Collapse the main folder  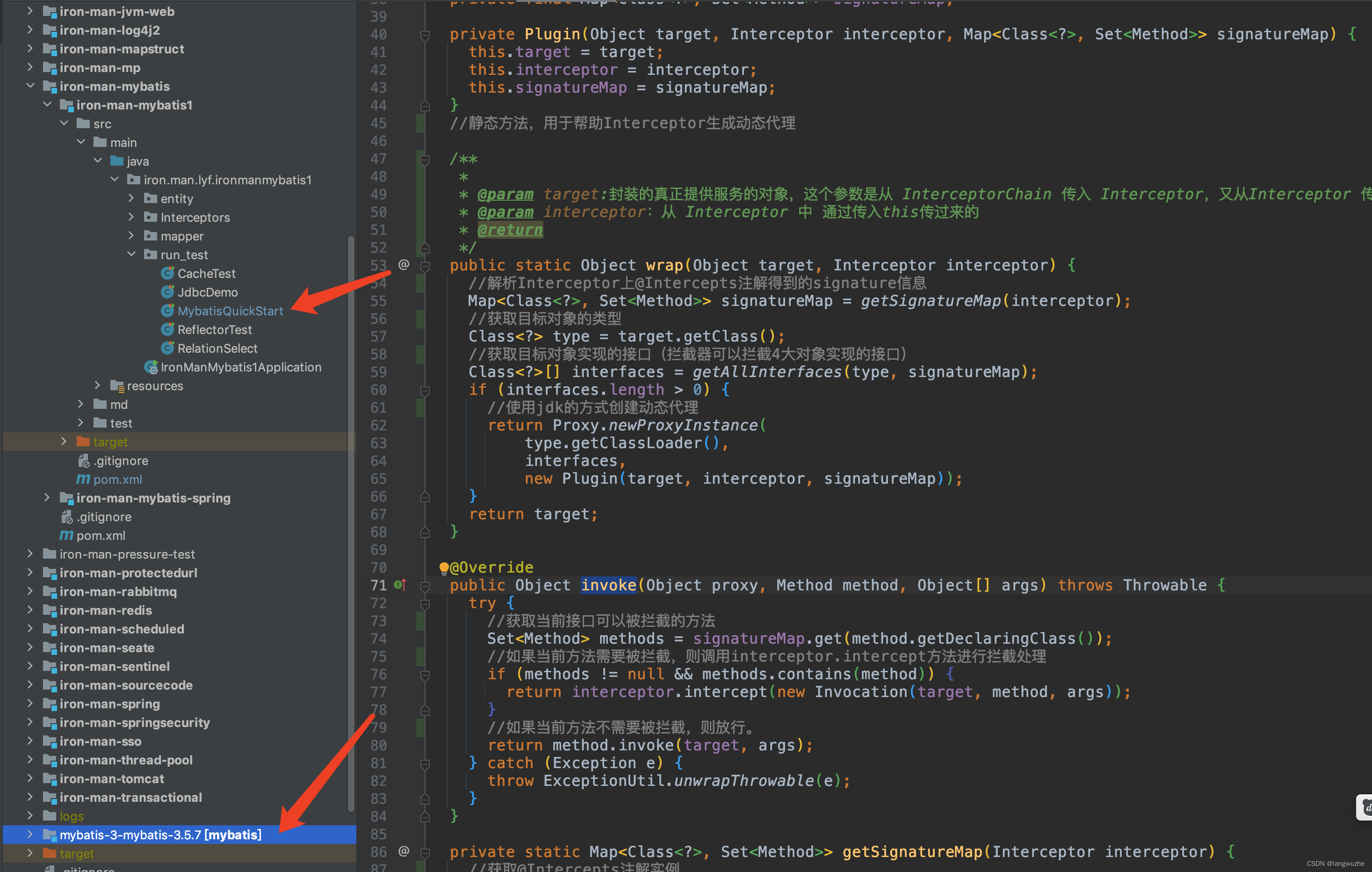80,143
